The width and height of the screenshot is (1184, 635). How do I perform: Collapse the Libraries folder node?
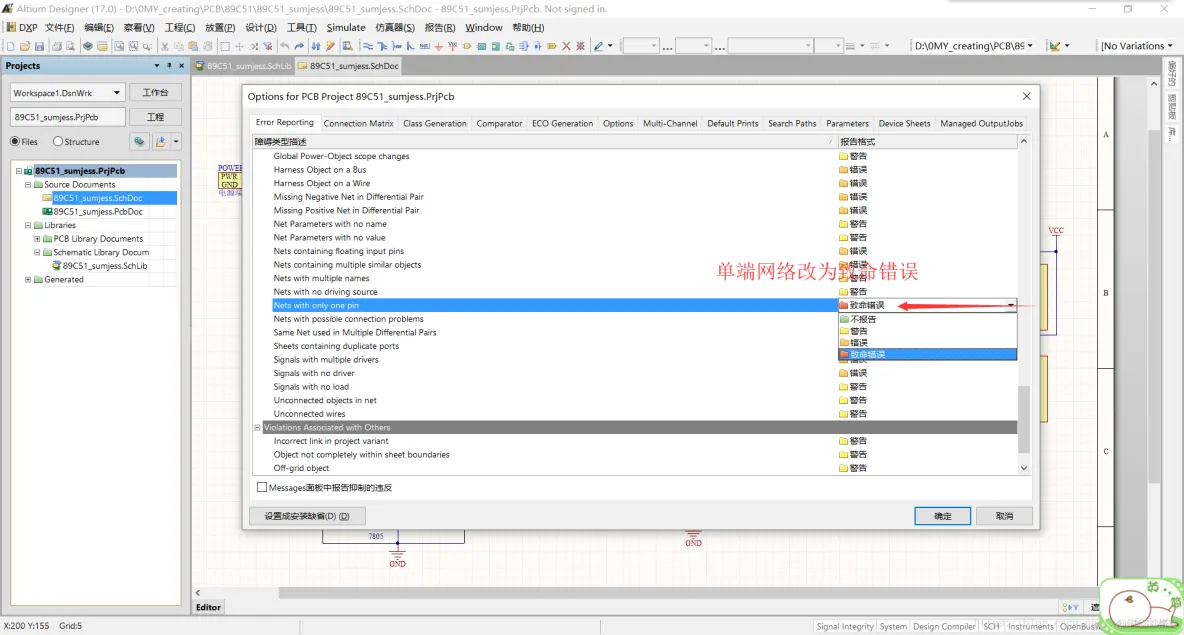coord(28,225)
